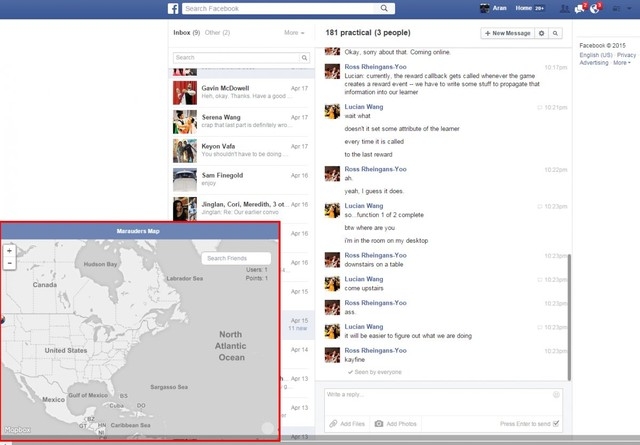The width and height of the screenshot is (640, 445).
Task: Search within the conversation magnifier button
Action: click(555, 33)
